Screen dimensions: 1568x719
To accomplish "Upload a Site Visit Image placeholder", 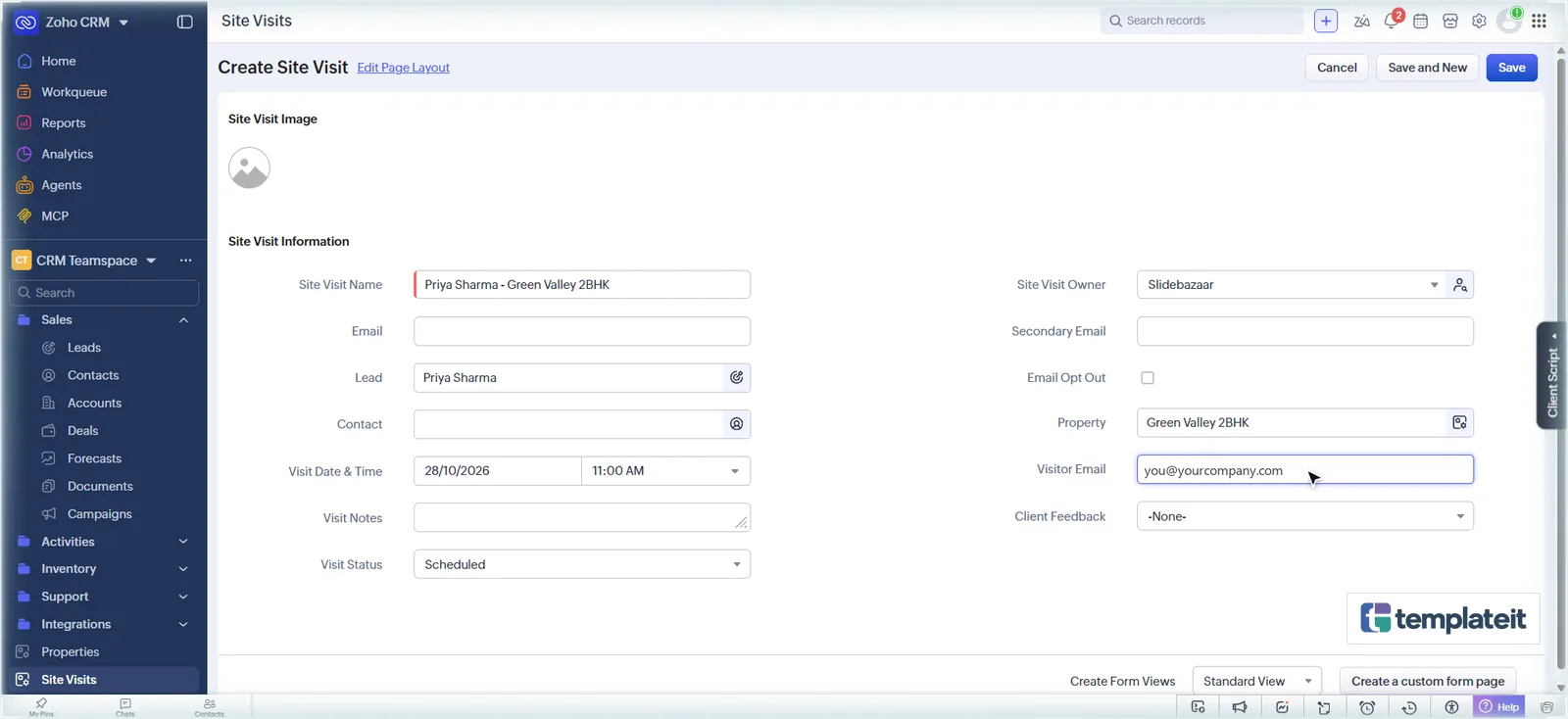I will coord(249,168).
